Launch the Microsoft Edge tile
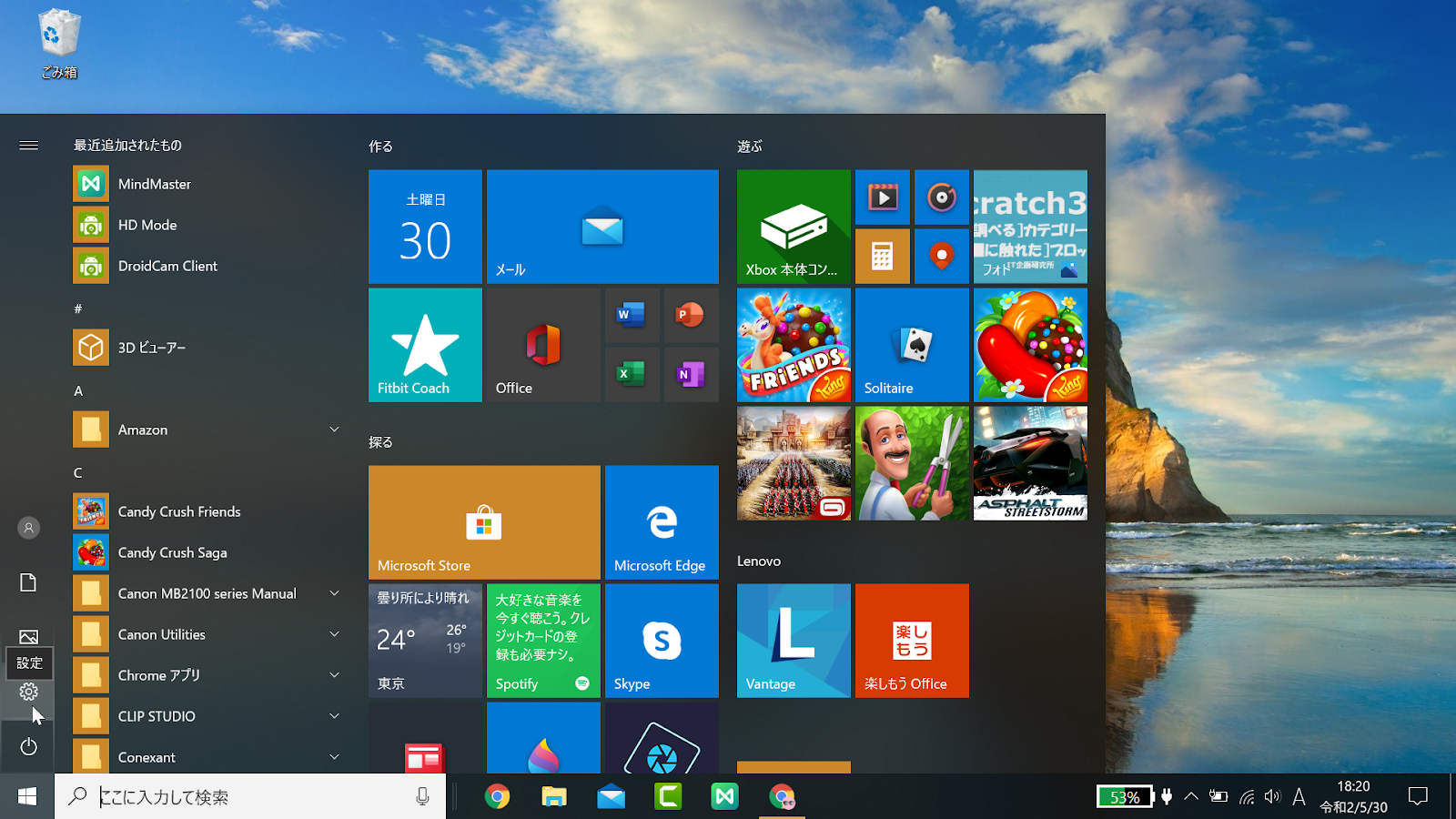The width and height of the screenshot is (1456, 819). pos(662,522)
